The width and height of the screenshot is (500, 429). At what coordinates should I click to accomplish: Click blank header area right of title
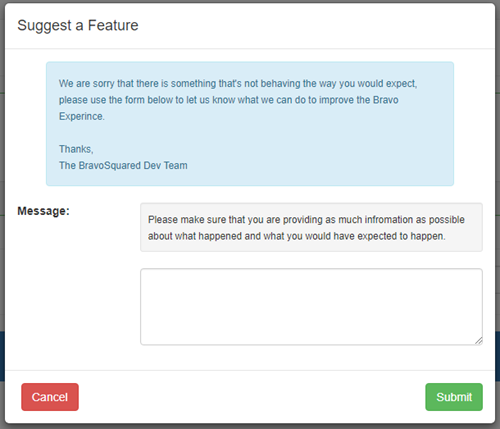pyautogui.click(x=317, y=25)
